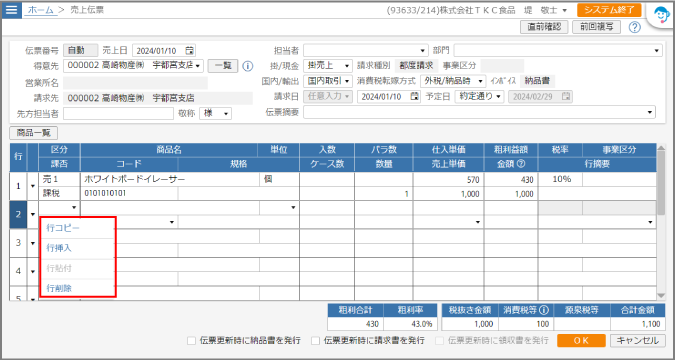Viewport: 675px width, 360px height.
Task: Click the 先方担当者 input field
Action: pyautogui.click(x=118, y=114)
